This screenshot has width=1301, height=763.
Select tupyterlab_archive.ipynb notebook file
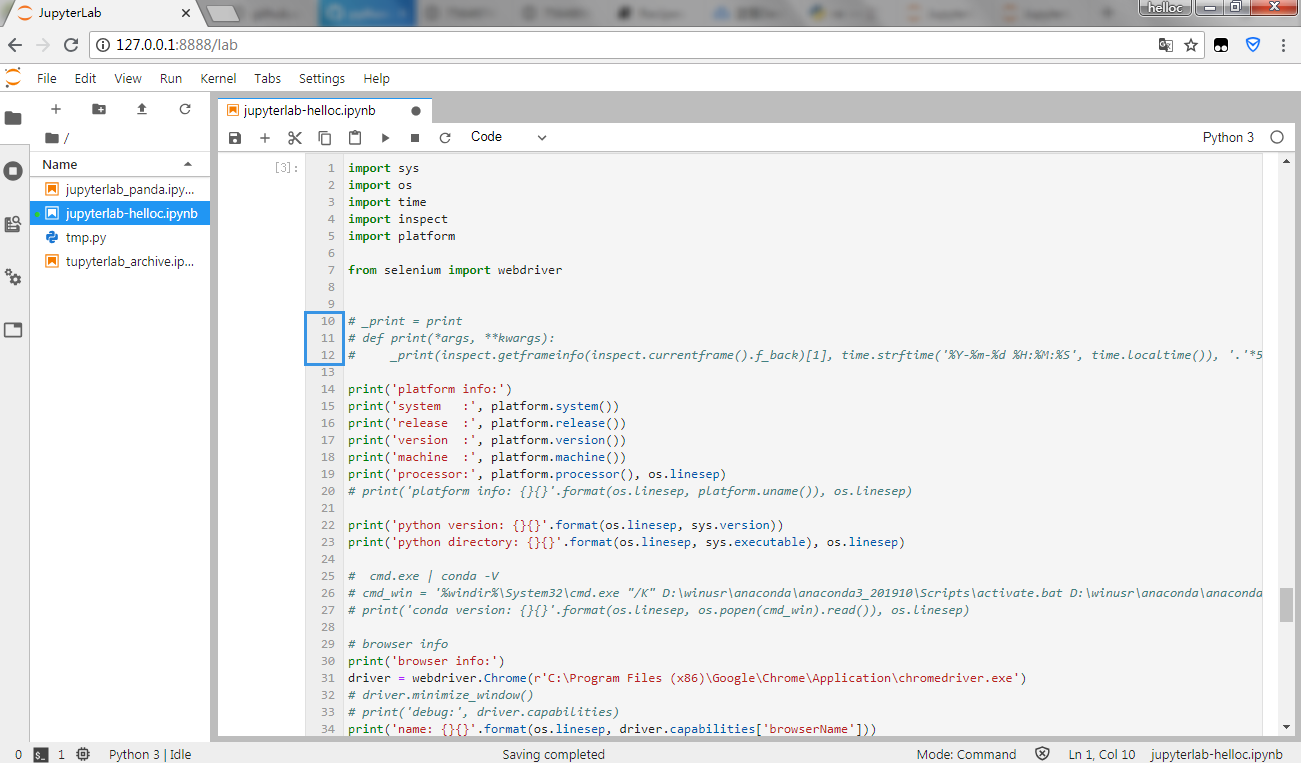(x=120, y=262)
